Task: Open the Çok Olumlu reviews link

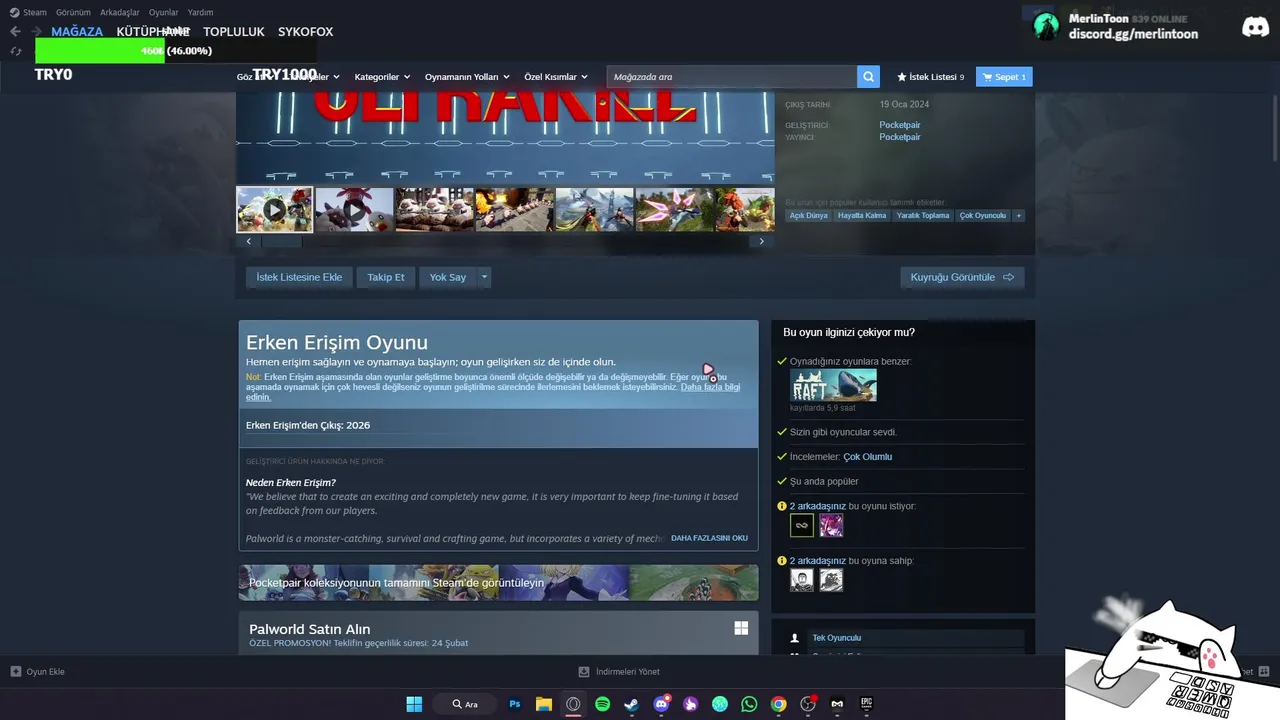Action: (867, 456)
